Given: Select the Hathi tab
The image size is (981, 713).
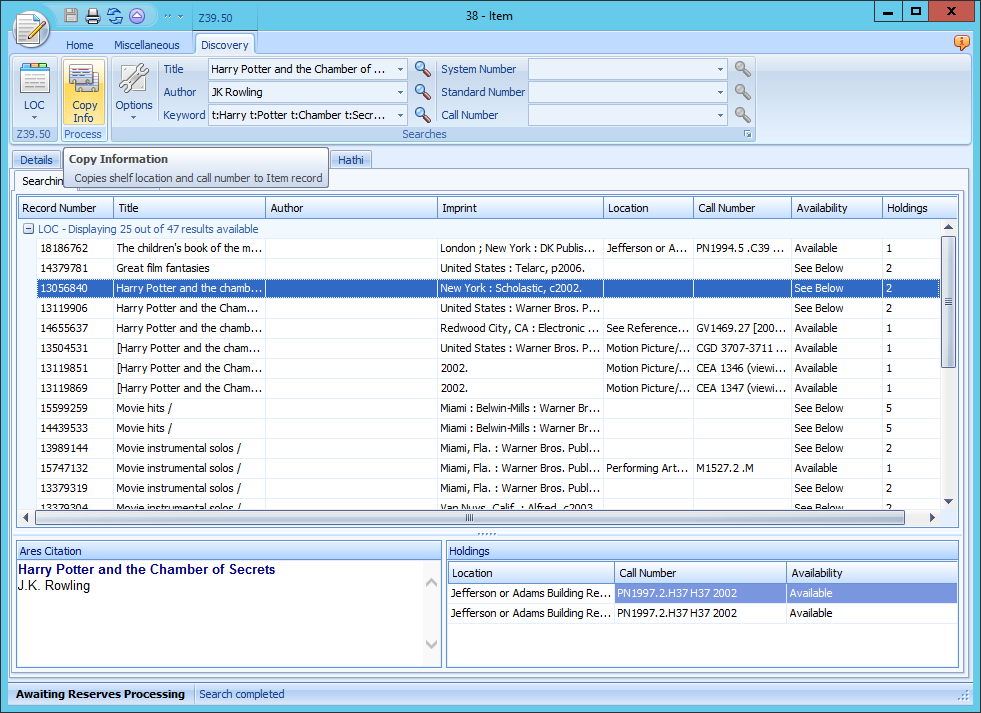Looking at the screenshot, I should (x=351, y=160).
